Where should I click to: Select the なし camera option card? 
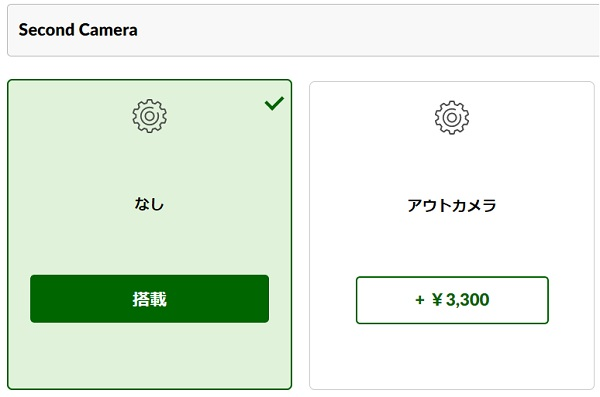click(x=150, y=234)
